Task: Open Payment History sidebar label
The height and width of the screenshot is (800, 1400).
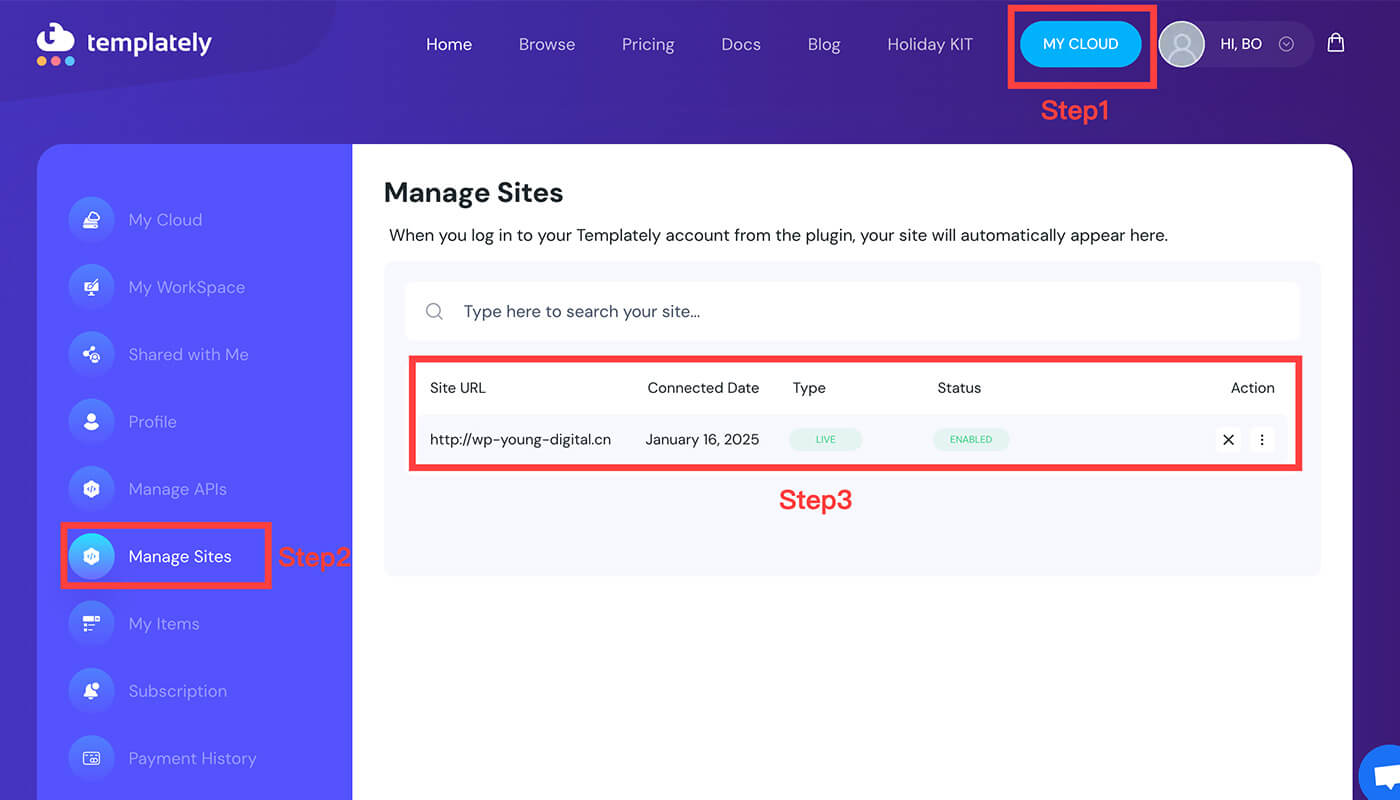Action: tap(192, 758)
